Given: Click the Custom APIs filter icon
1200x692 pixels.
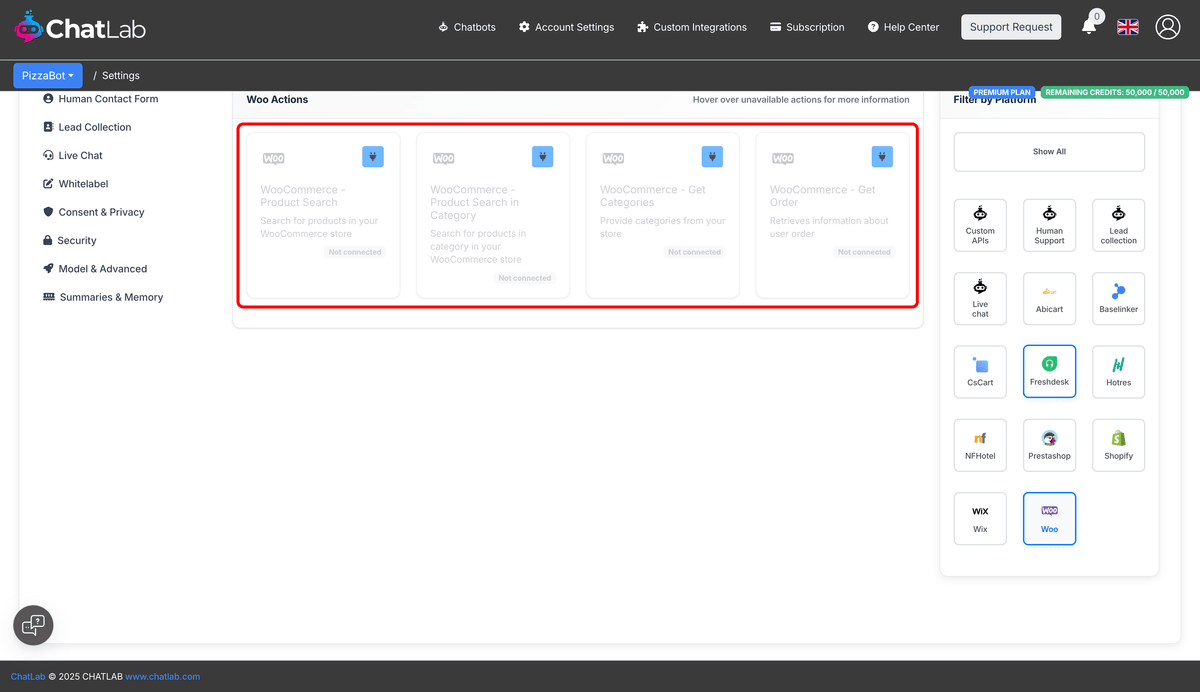Looking at the screenshot, I should pos(980,225).
